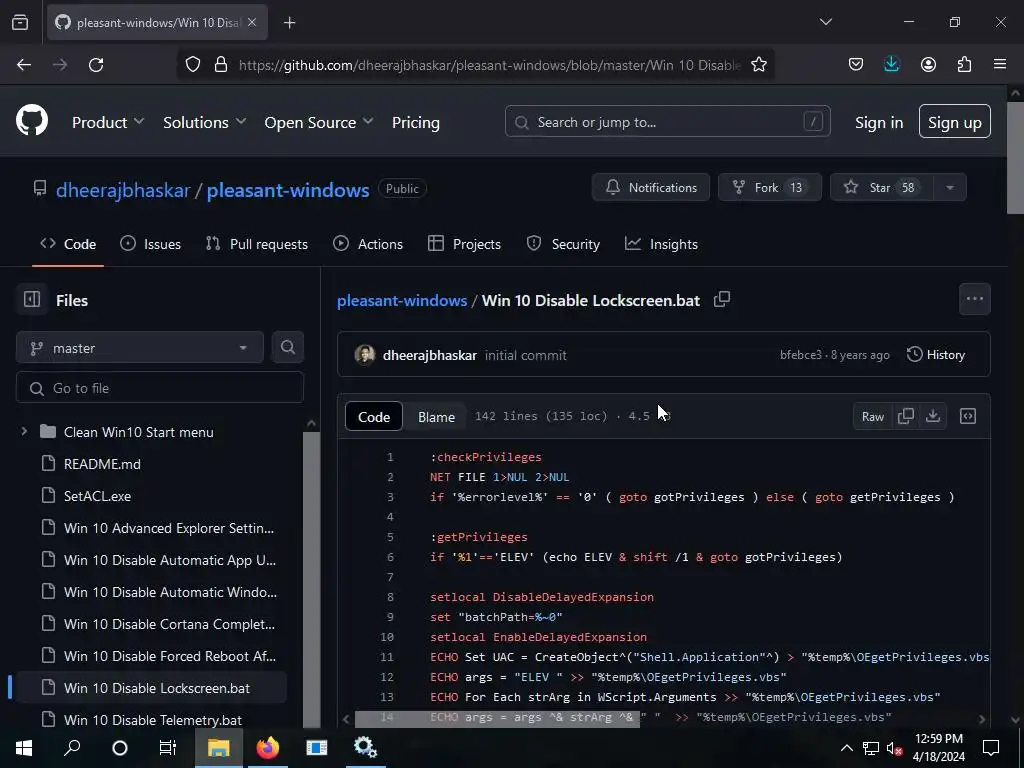This screenshot has height=768, width=1024.
Task: Show hidden system tray icons chevron
Action: pos(846,748)
